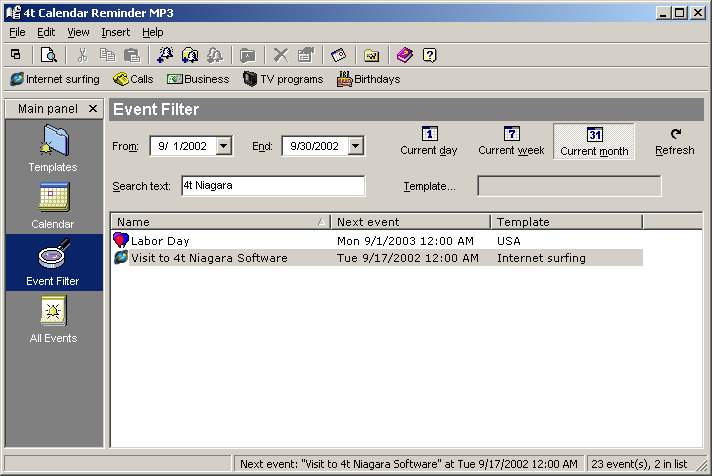Viewport: 712px width, 476px height.
Task: Show All Events in the main panel
Action: (53, 319)
